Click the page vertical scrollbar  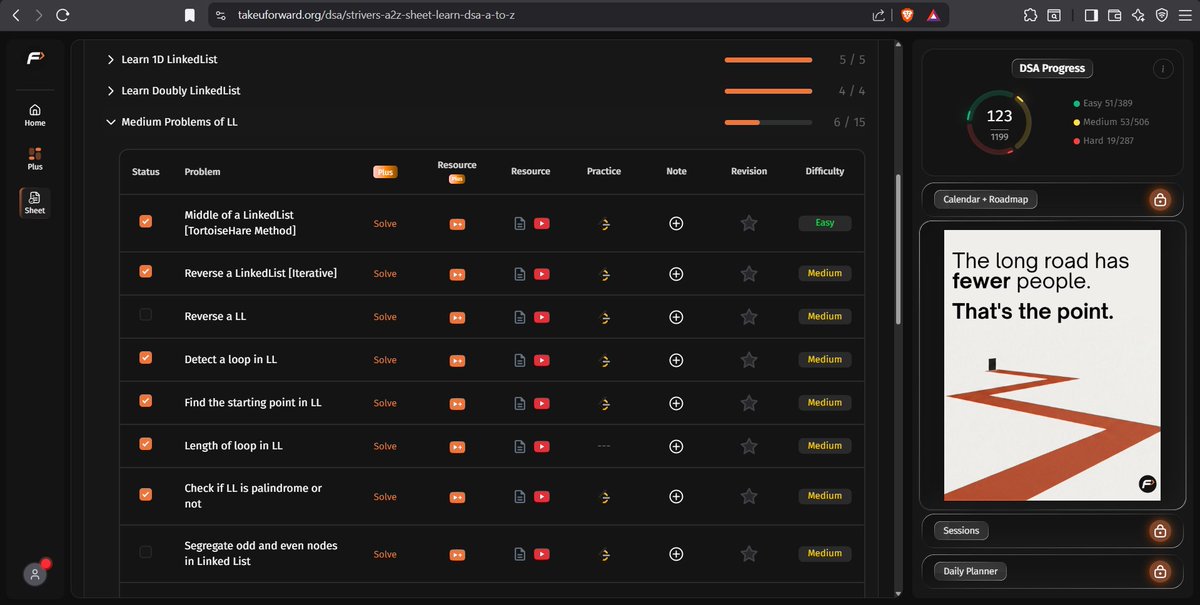898,250
